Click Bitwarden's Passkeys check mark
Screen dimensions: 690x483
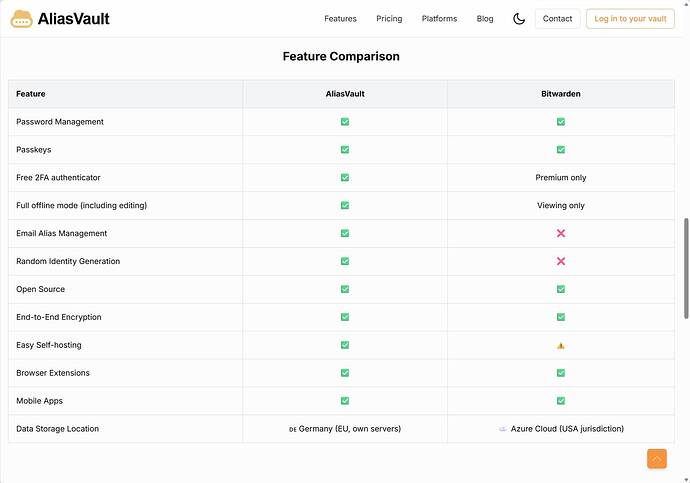pos(561,150)
